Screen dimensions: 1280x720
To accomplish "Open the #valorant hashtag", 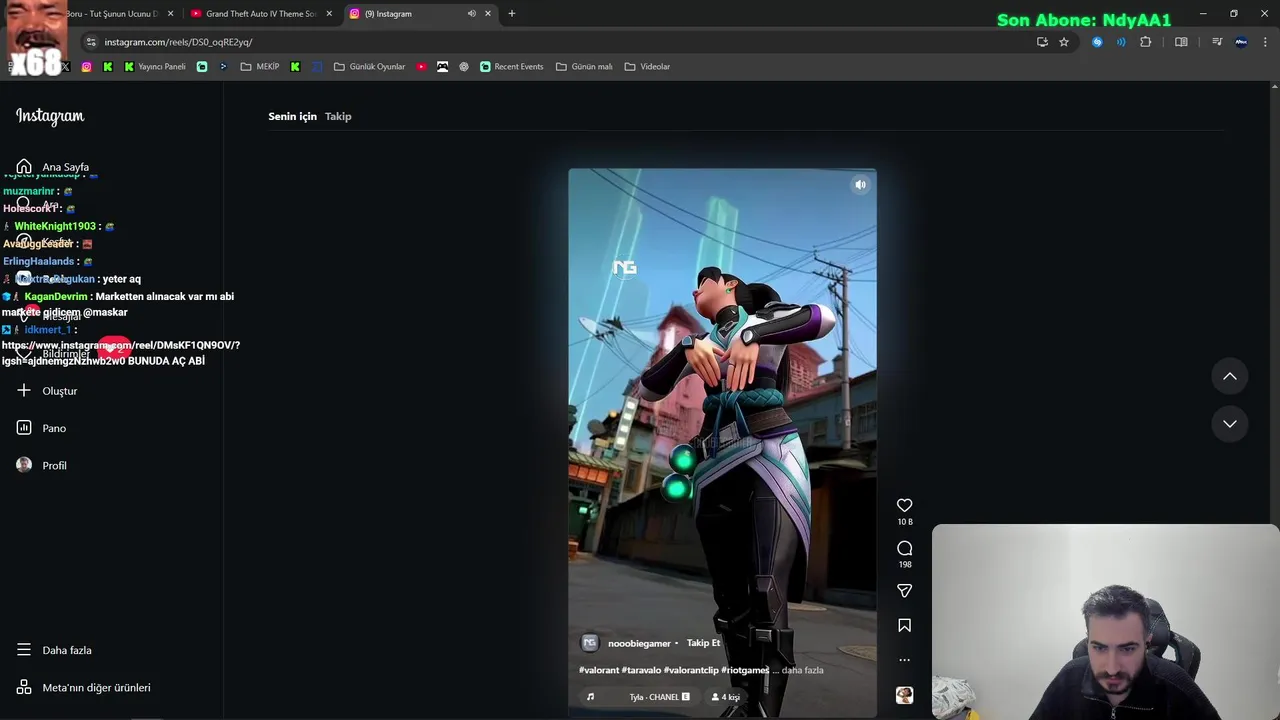I will [x=598, y=670].
